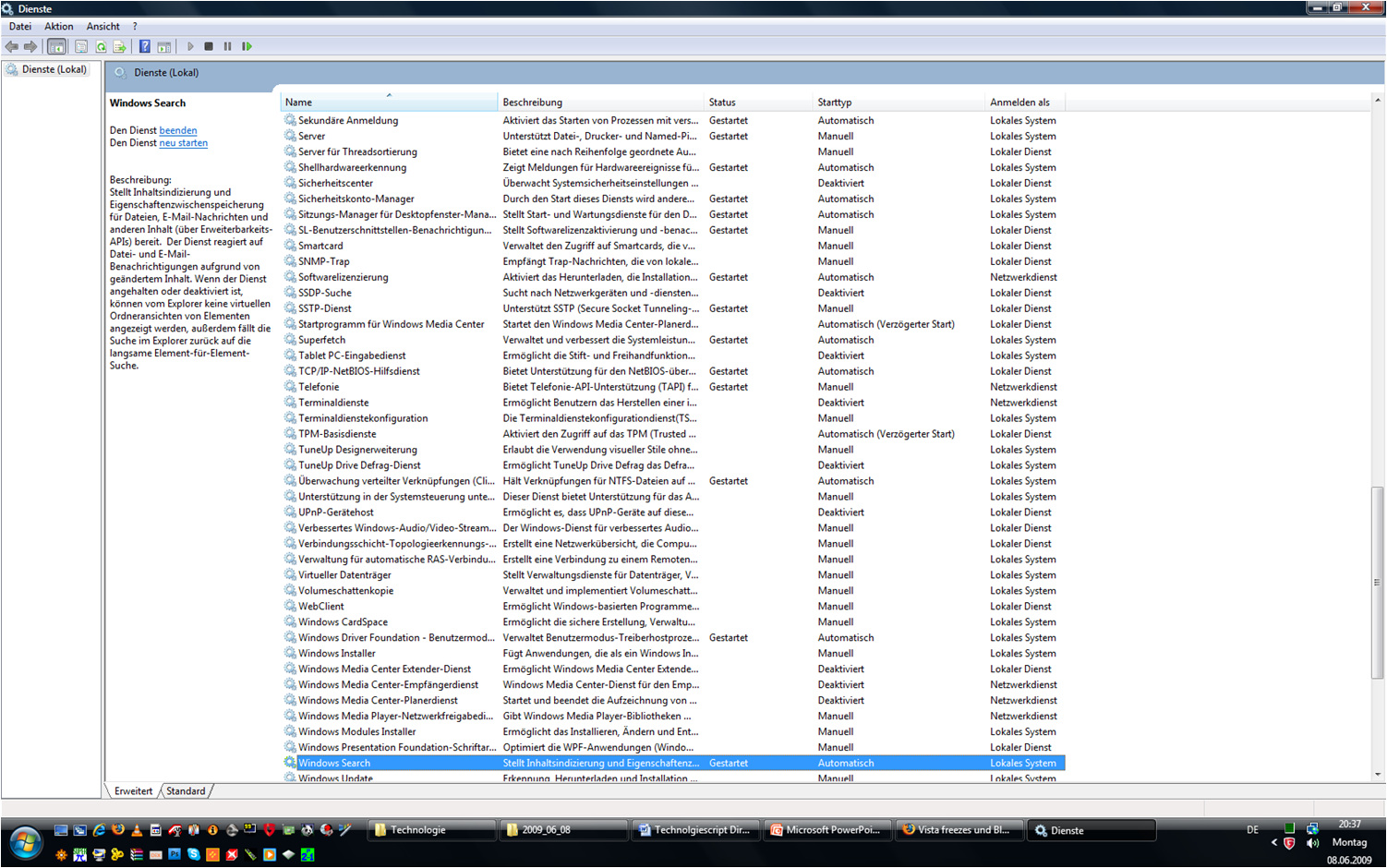Click the Start service play icon
Image resolution: width=1387 pixels, height=868 pixels.
tap(190, 46)
